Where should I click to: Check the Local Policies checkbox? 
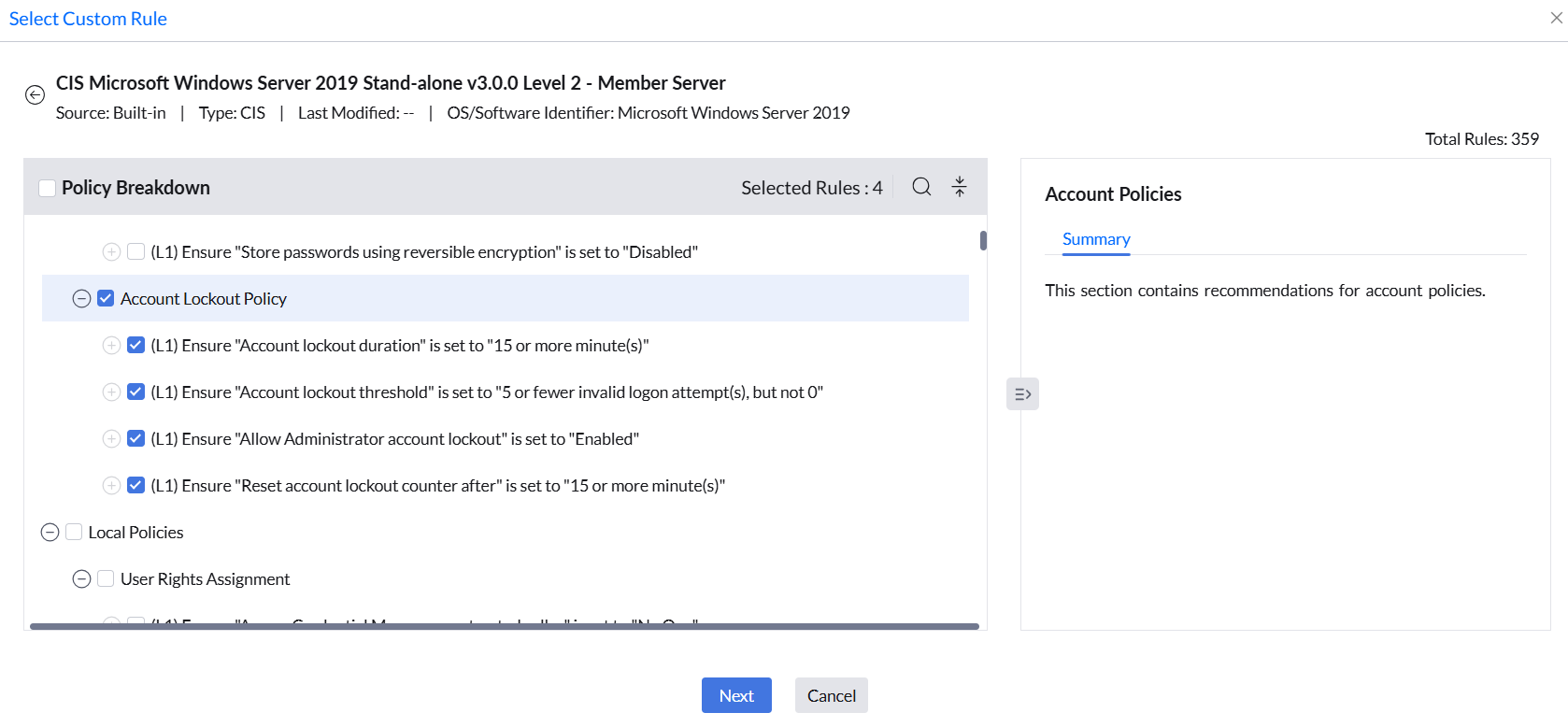coord(74,532)
